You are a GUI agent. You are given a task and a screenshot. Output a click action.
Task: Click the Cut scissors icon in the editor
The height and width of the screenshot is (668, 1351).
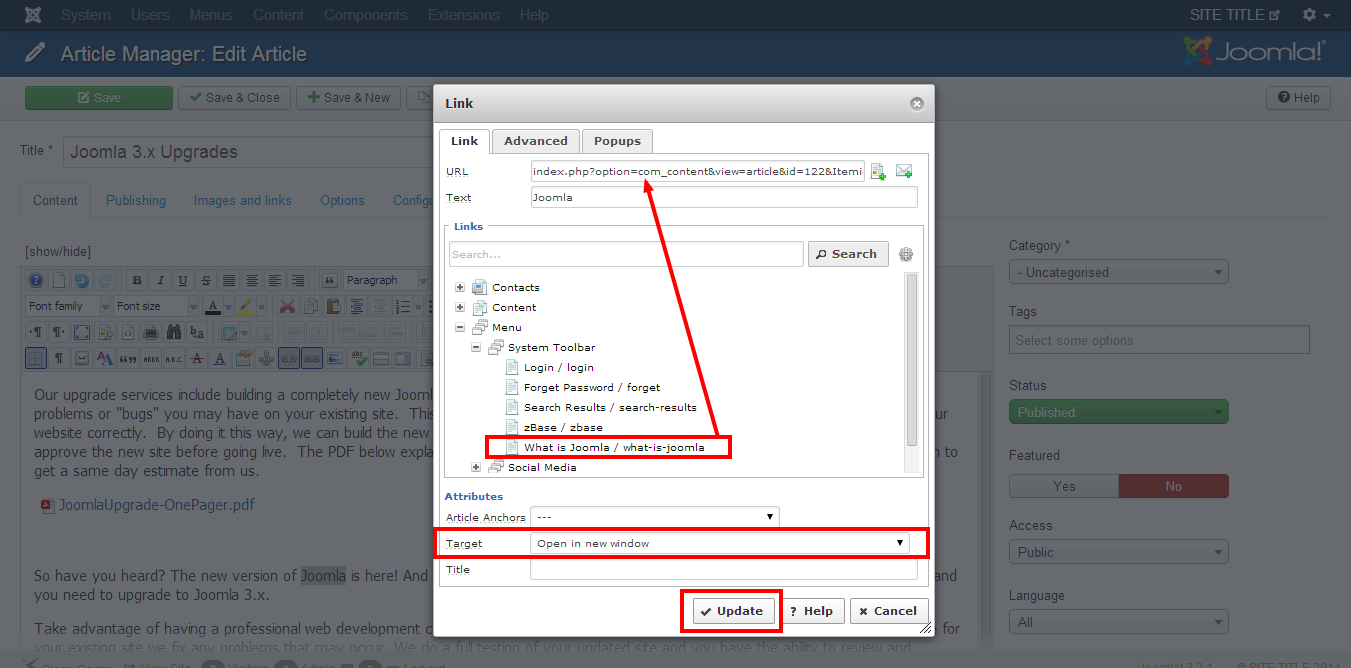287,306
